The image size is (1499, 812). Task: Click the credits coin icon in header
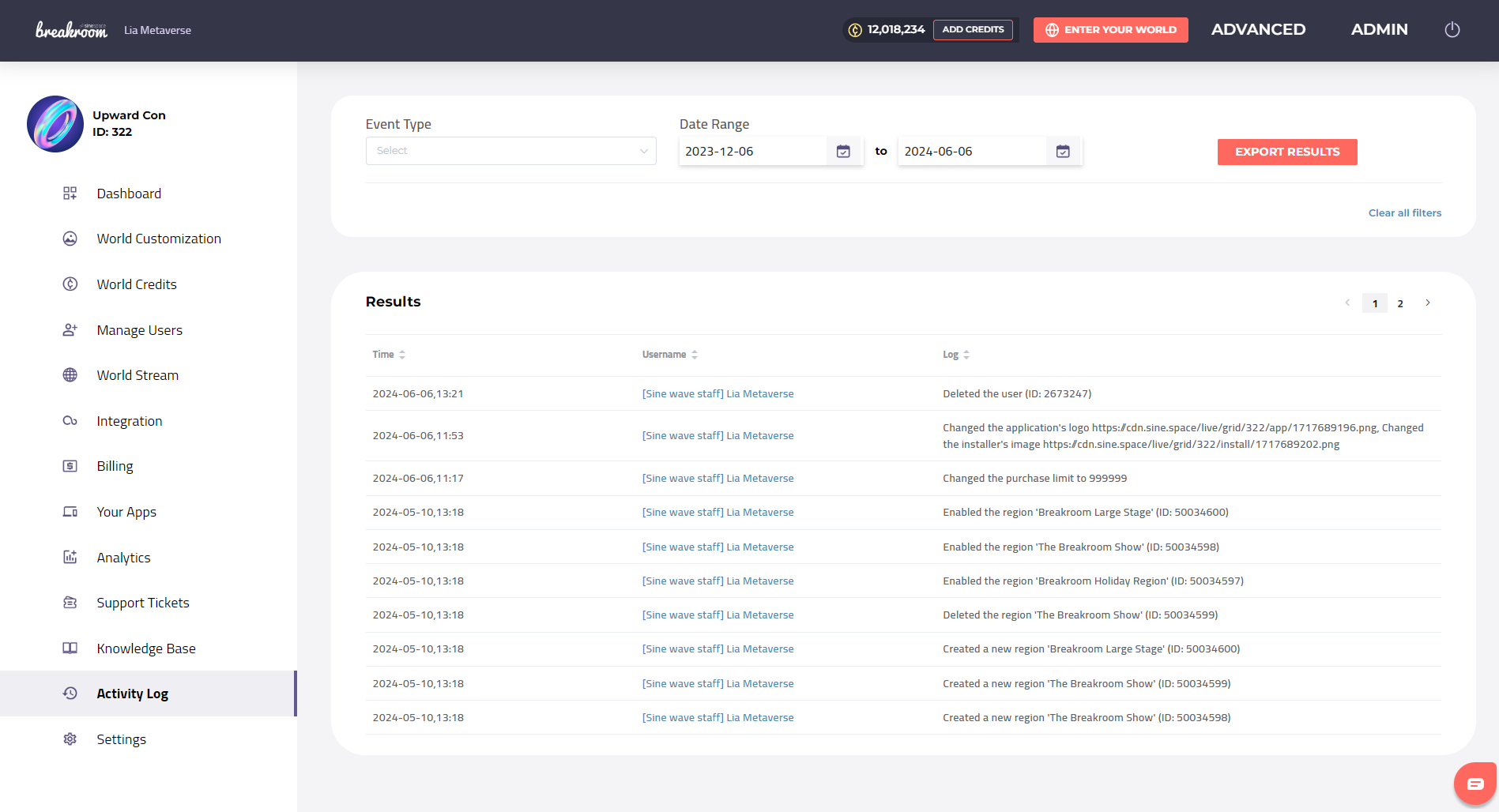pyautogui.click(x=855, y=30)
